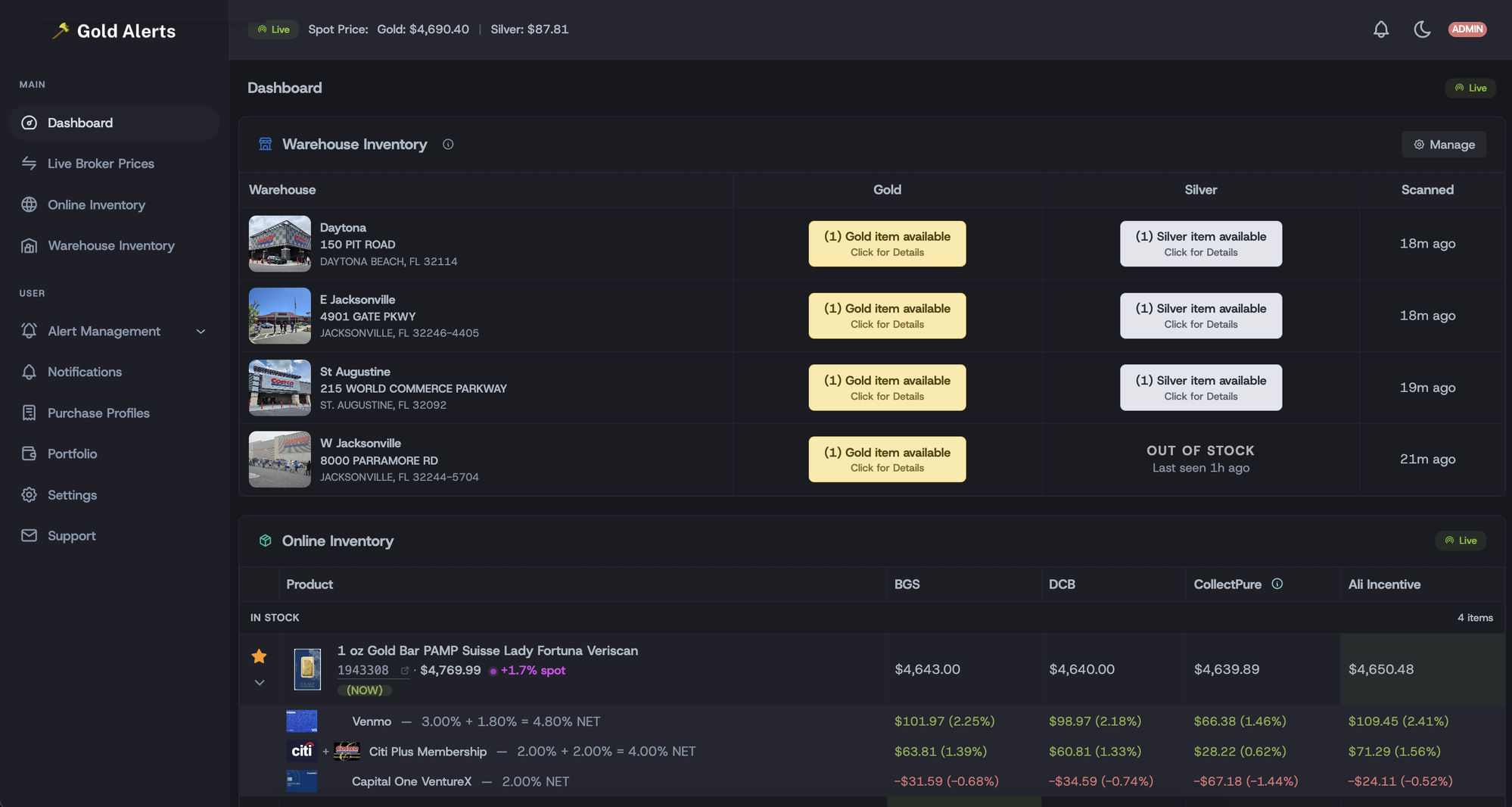Click the Gold spot price $4,690.40
The width and height of the screenshot is (1512, 807).
pyautogui.click(x=423, y=30)
